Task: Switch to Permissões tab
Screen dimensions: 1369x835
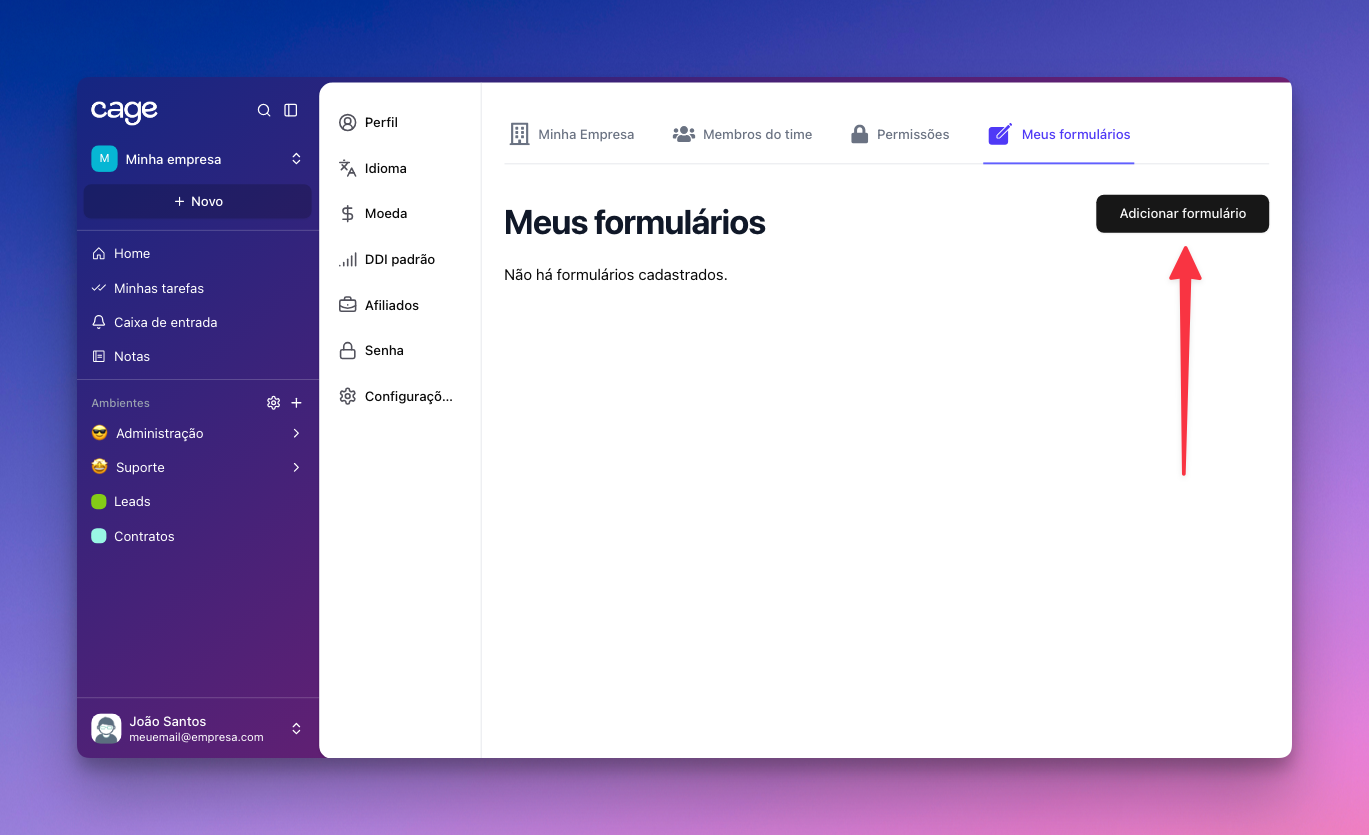Action: [x=900, y=134]
